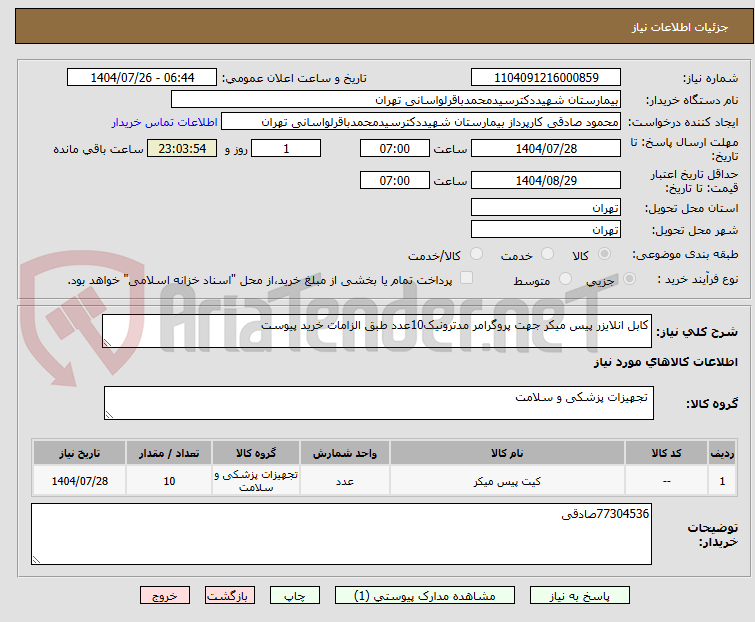This screenshot has height=622, width=755.
Task: Click the چاپ print button
Action: point(295,596)
